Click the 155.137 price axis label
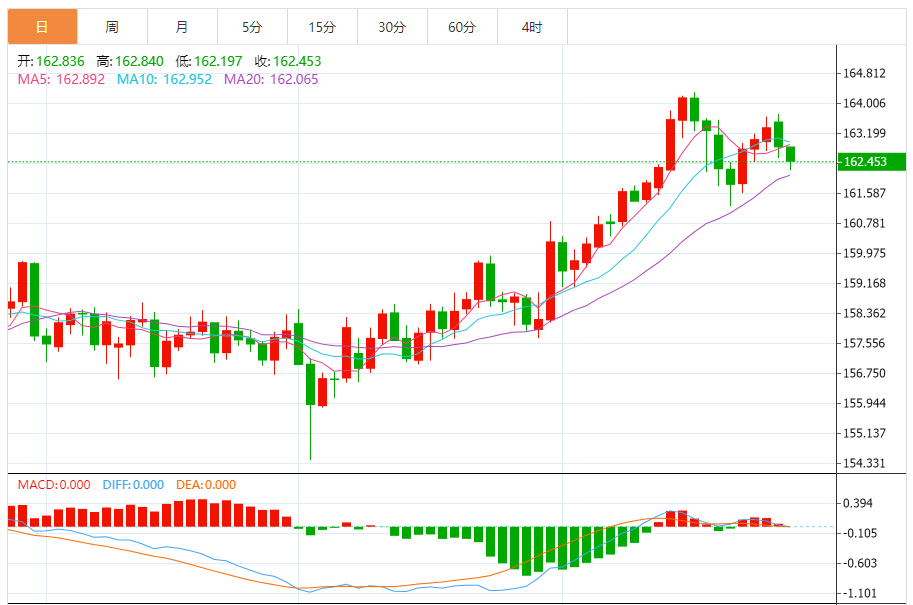This screenshot has height=605, width=913. tap(864, 433)
